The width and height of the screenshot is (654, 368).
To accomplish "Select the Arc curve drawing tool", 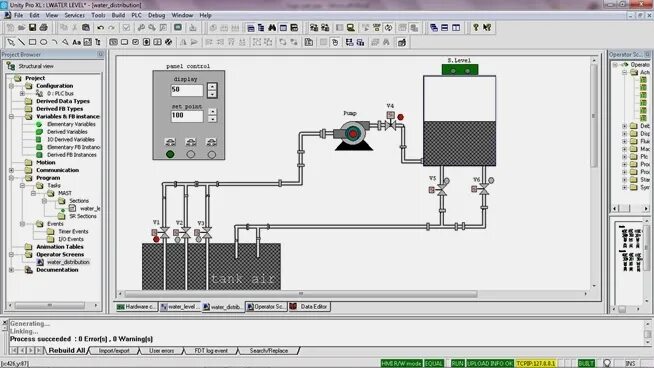I will point(54,42).
